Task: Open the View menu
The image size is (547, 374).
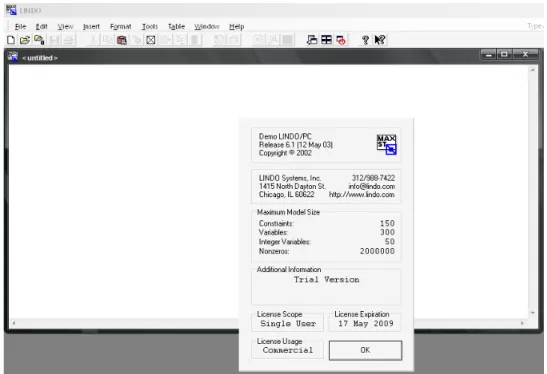Action: 65,27
